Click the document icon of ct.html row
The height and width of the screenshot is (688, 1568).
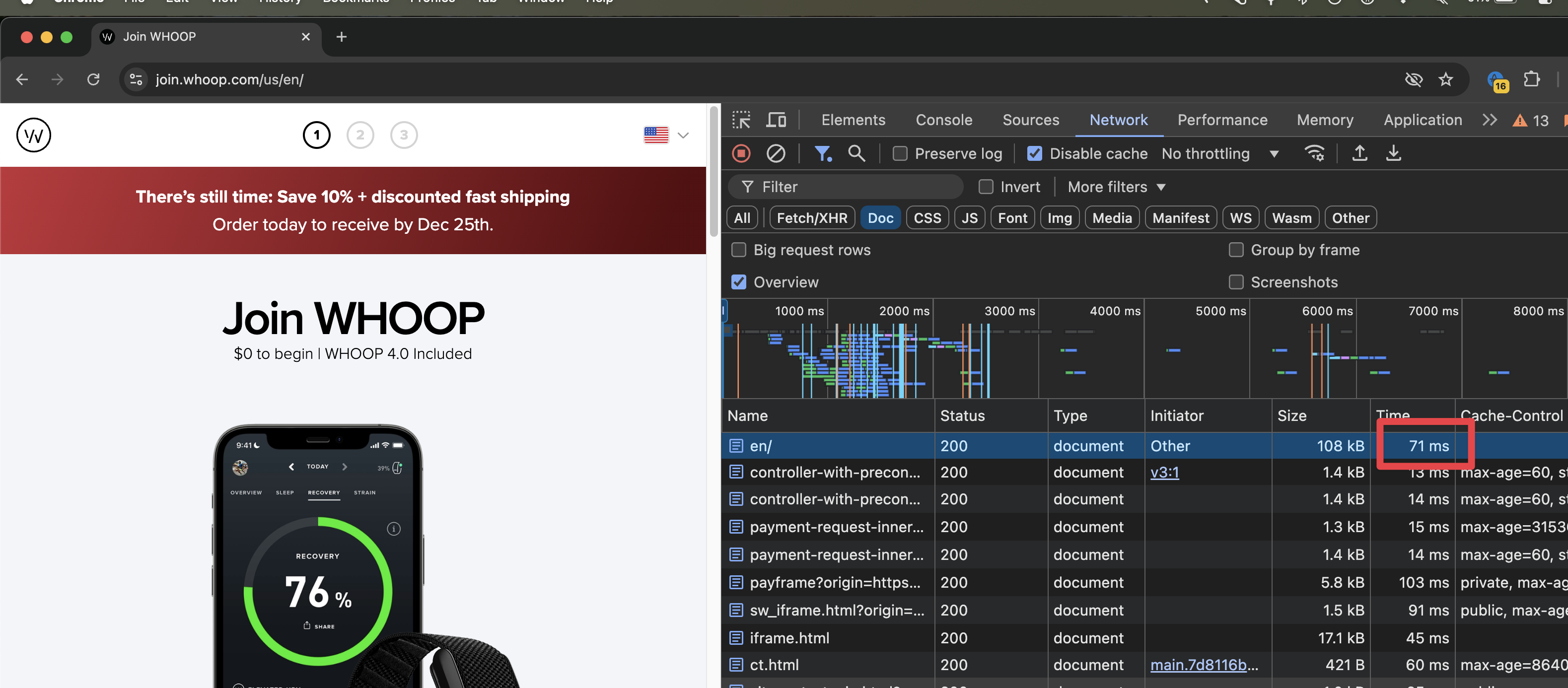[x=736, y=665]
